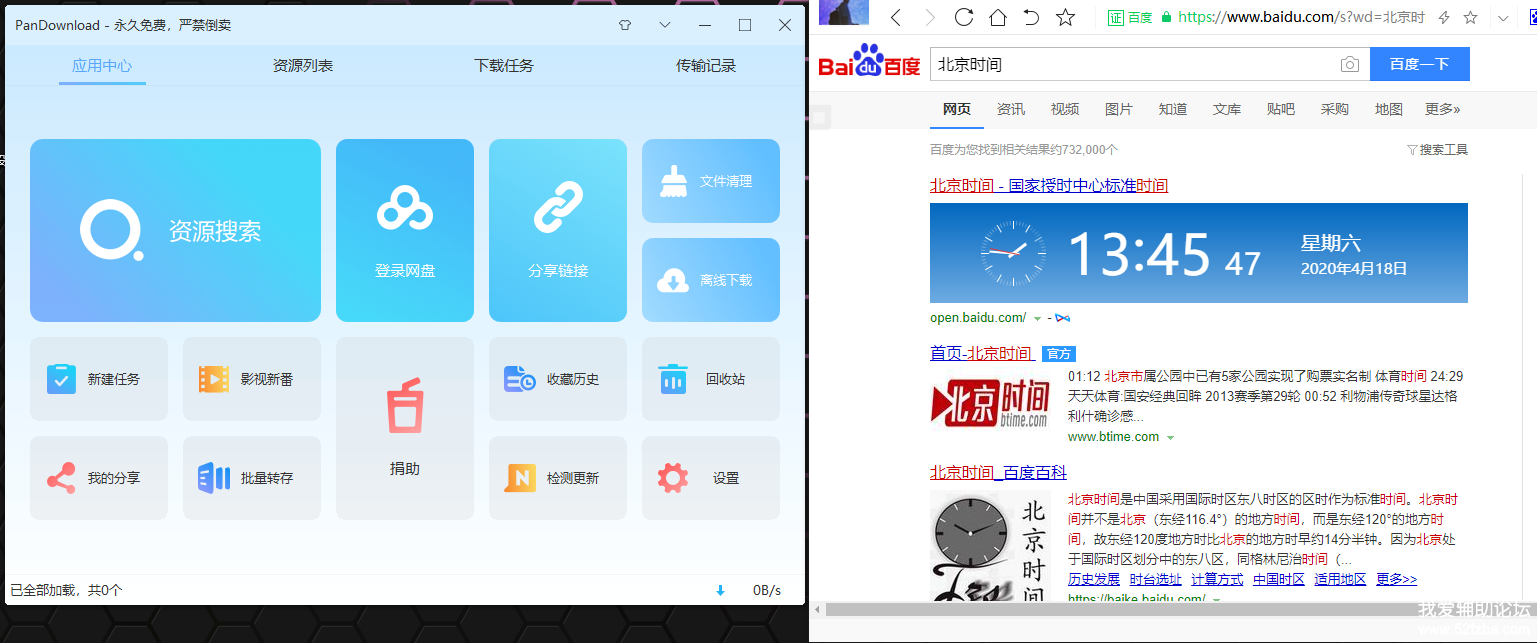This screenshot has width=1537, height=643.
Task: Create a task via 新建任务
Action: pyautogui.click(x=99, y=379)
